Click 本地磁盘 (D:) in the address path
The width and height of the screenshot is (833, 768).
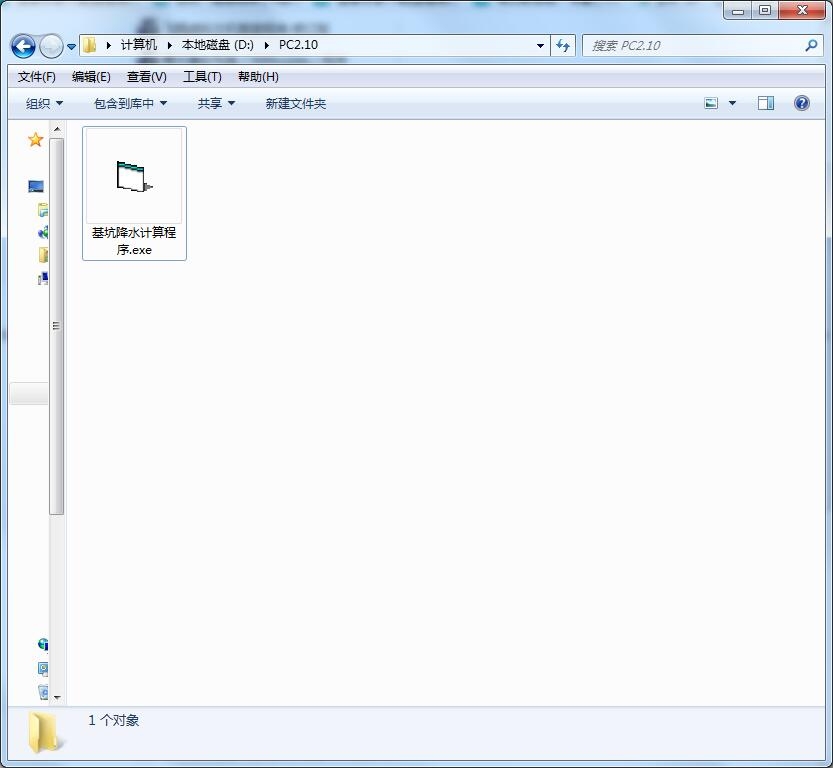[x=217, y=45]
